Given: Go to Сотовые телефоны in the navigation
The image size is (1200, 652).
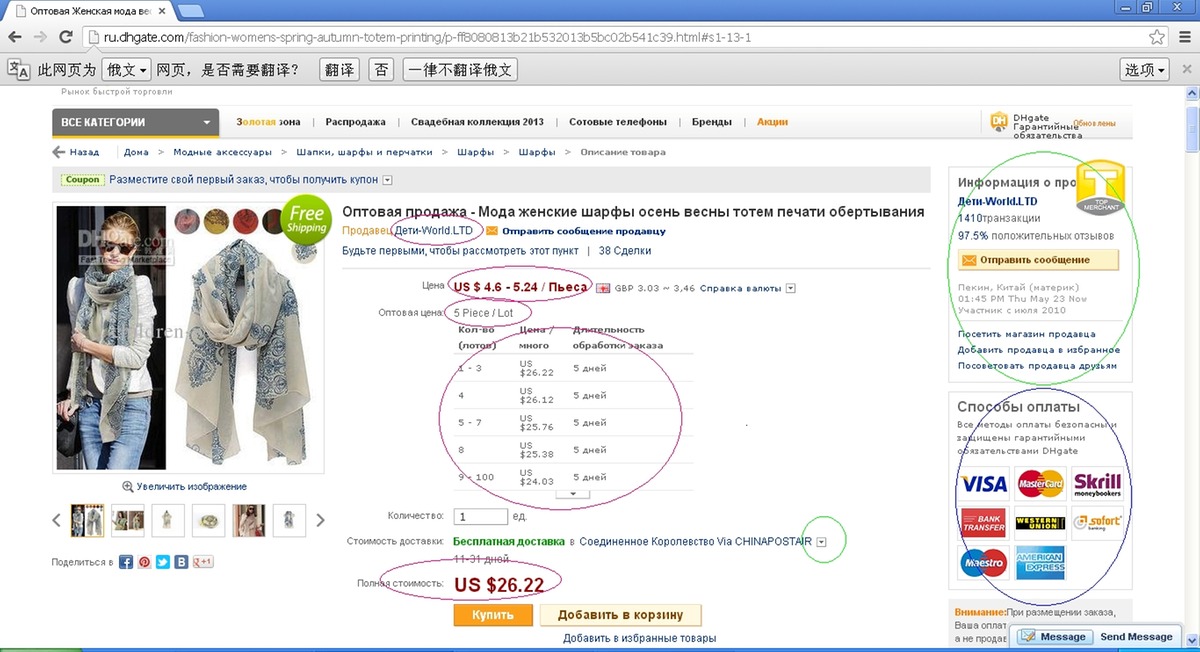Looking at the screenshot, I should [x=617, y=122].
